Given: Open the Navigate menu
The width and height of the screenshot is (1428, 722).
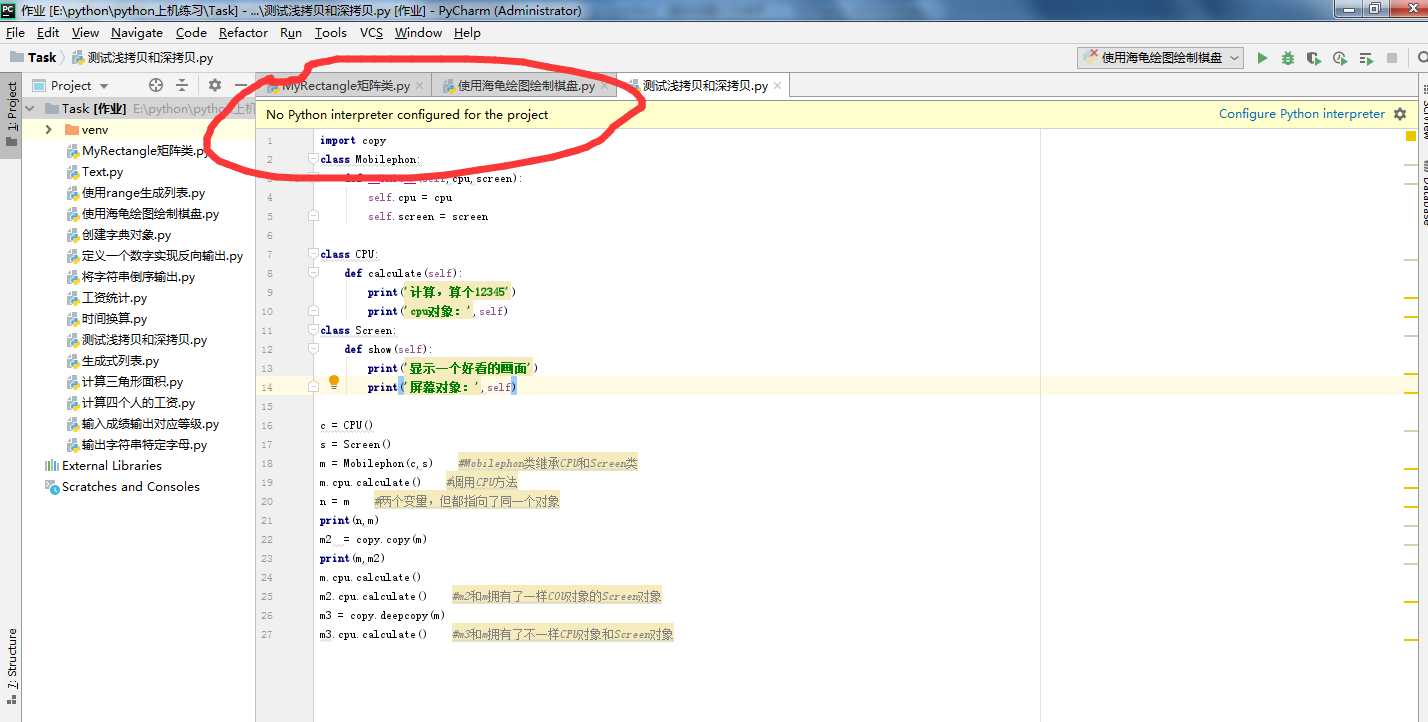Looking at the screenshot, I should [137, 32].
